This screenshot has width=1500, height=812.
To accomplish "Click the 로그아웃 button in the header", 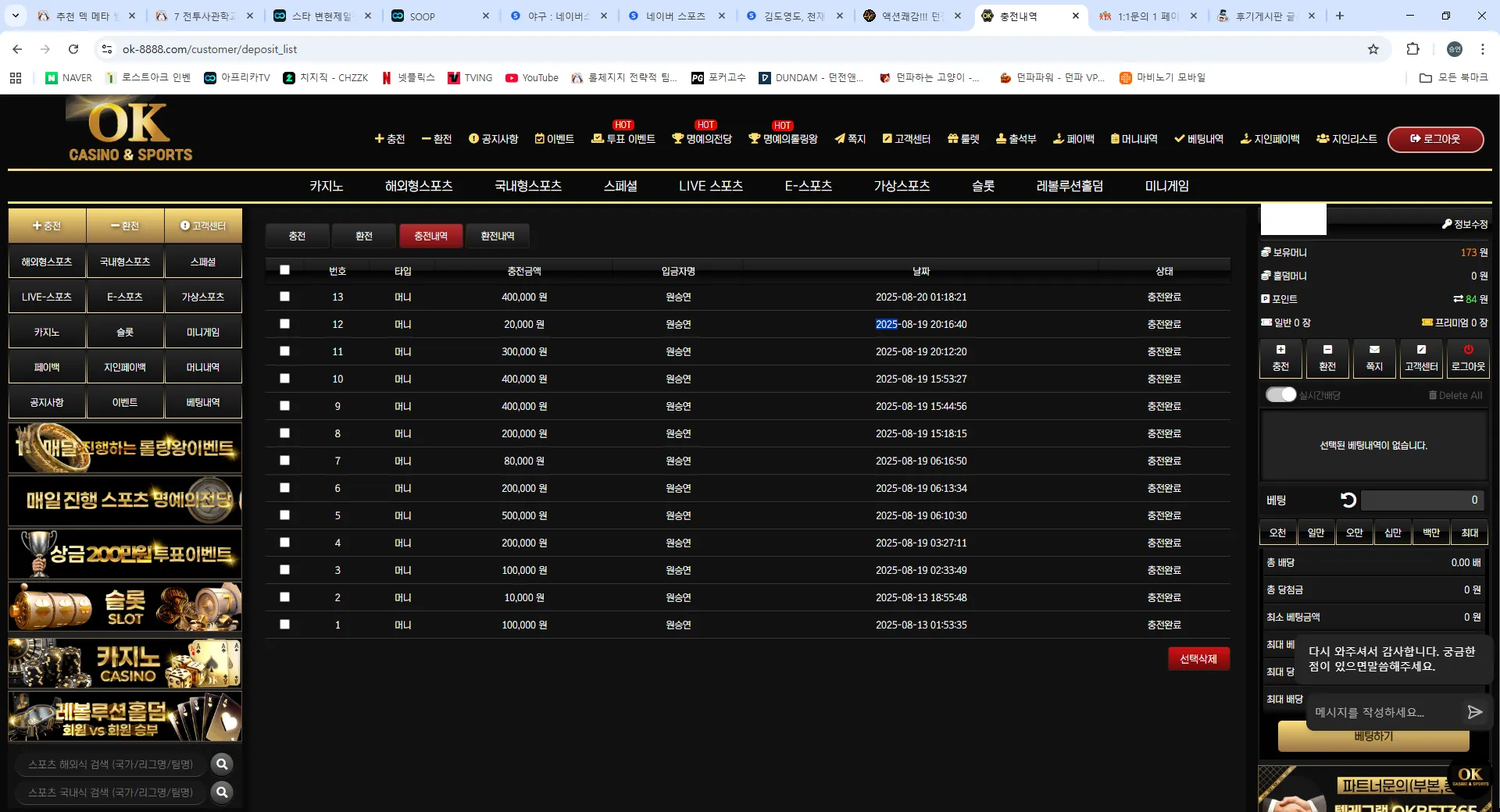I will [1435, 139].
